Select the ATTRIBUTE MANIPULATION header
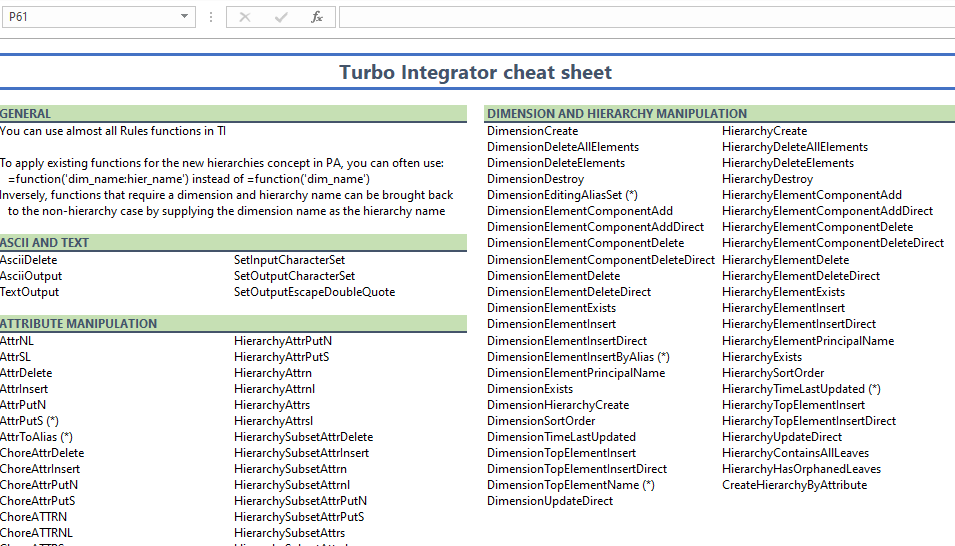 [79, 324]
